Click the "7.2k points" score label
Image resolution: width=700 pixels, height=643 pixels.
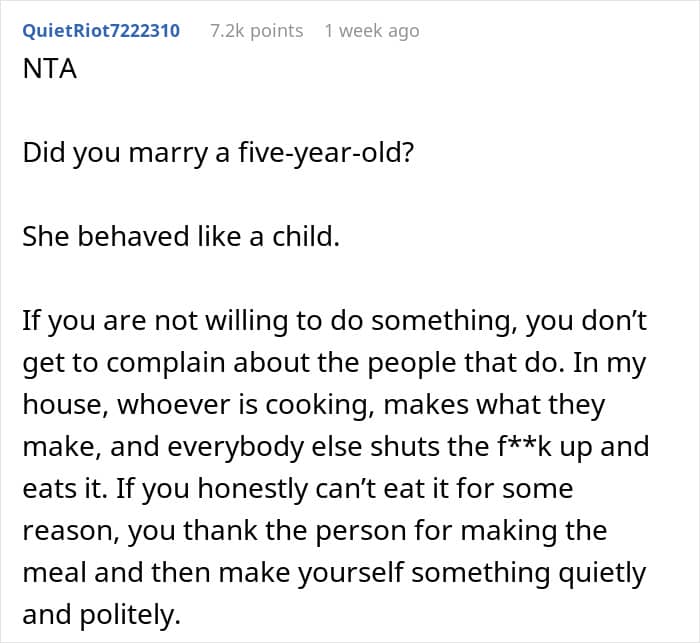tap(257, 31)
